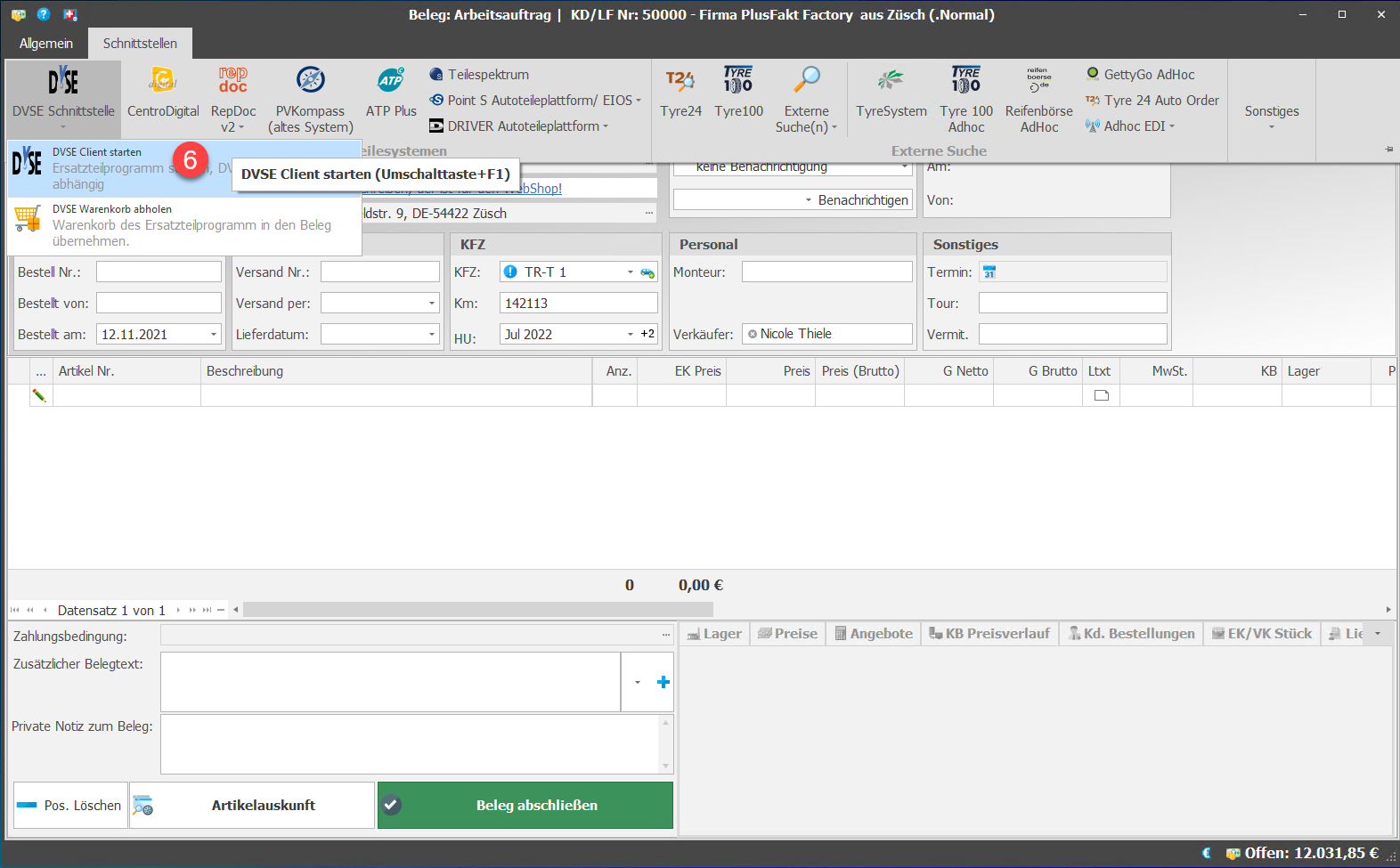Click the ribbon pin icon at bottom right
1400x868 pixels.
[x=1389, y=150]
